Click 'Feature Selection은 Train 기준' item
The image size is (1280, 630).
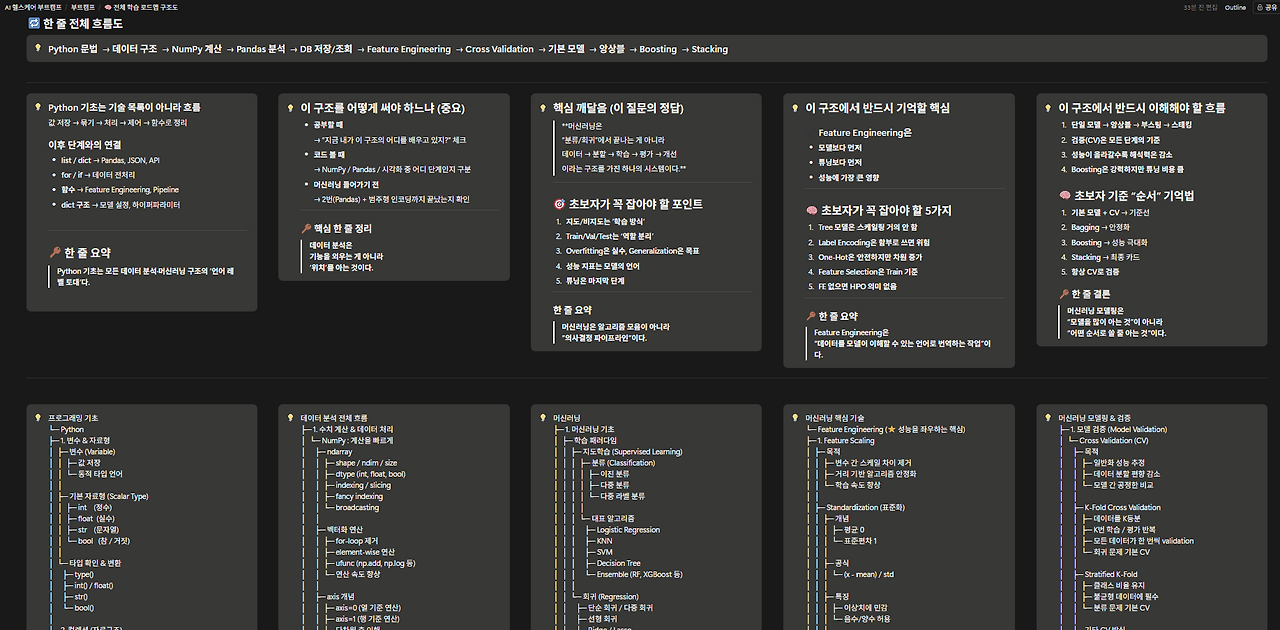coord(868,272)
